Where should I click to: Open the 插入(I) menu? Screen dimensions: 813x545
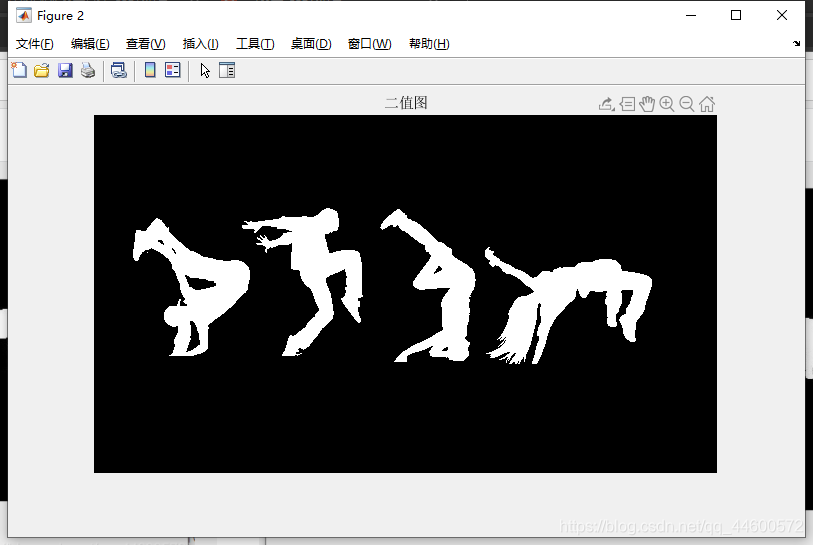(x=201, y=44)
